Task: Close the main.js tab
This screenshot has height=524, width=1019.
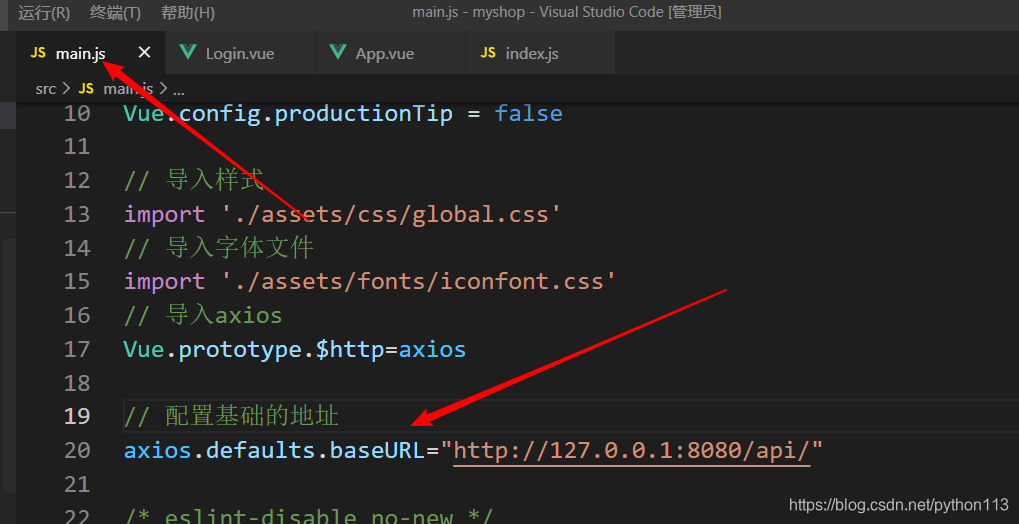Action: (144, 53)
